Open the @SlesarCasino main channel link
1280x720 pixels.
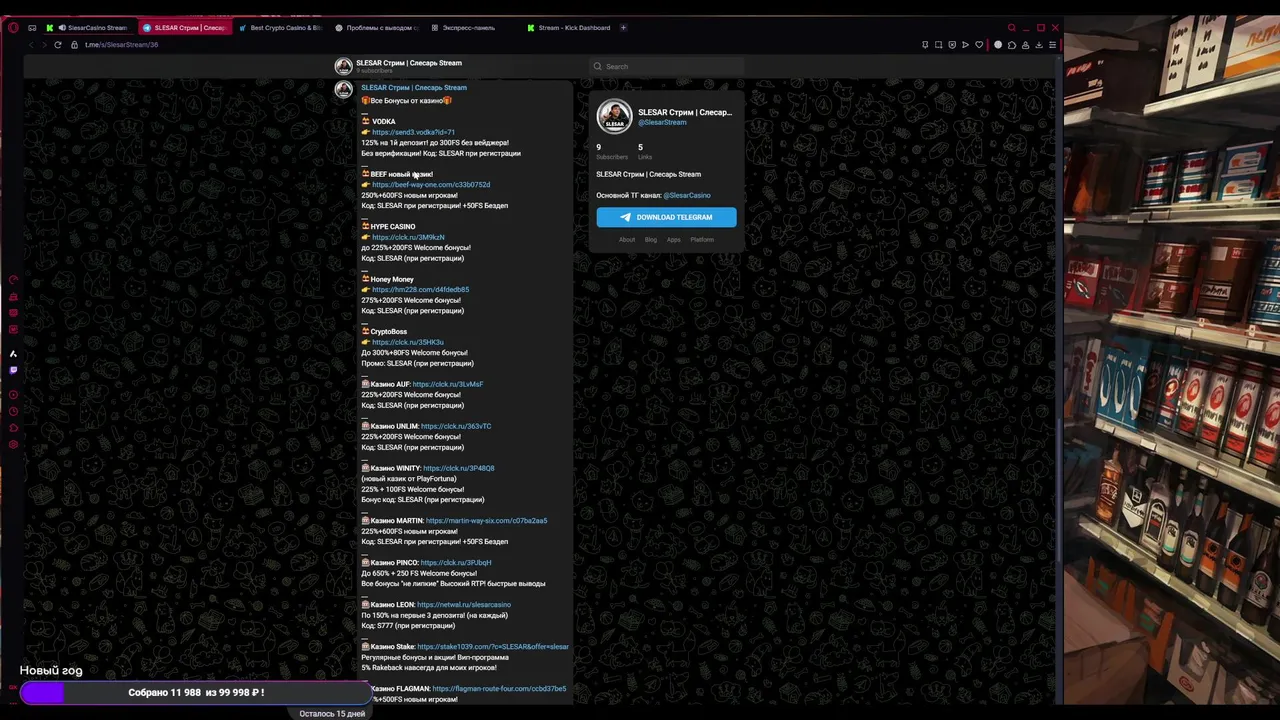[687, 195]
